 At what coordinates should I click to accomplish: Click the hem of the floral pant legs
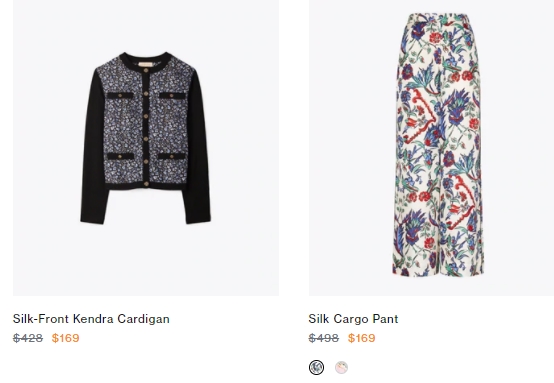pyautogui.click(x=437, y=270)
